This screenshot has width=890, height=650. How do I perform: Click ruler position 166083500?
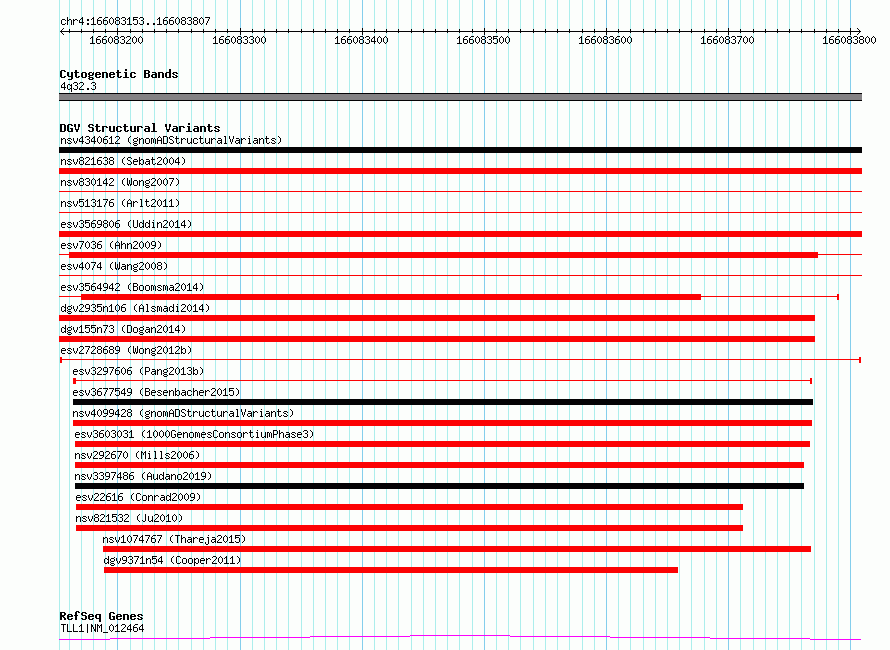[483, 40]
